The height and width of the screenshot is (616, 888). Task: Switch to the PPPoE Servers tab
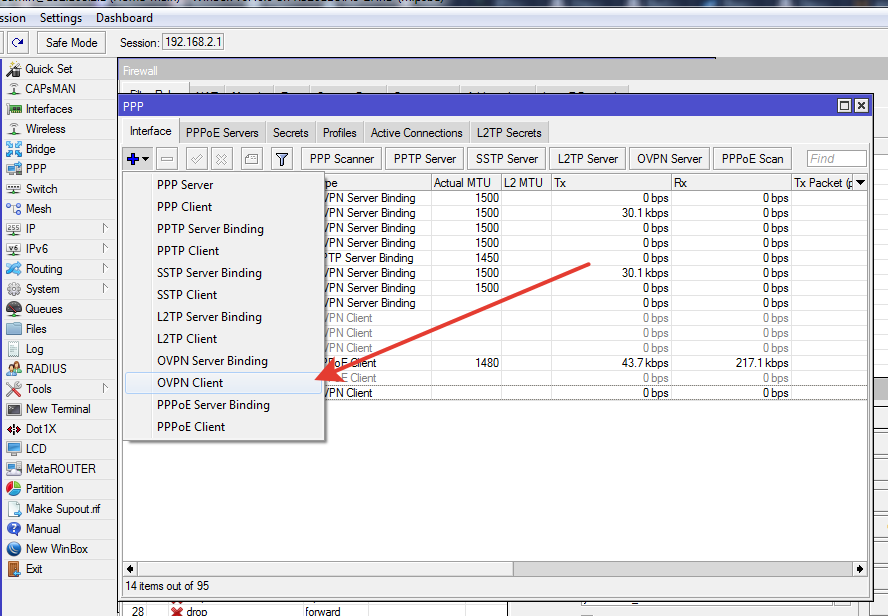tap(222, 133)
